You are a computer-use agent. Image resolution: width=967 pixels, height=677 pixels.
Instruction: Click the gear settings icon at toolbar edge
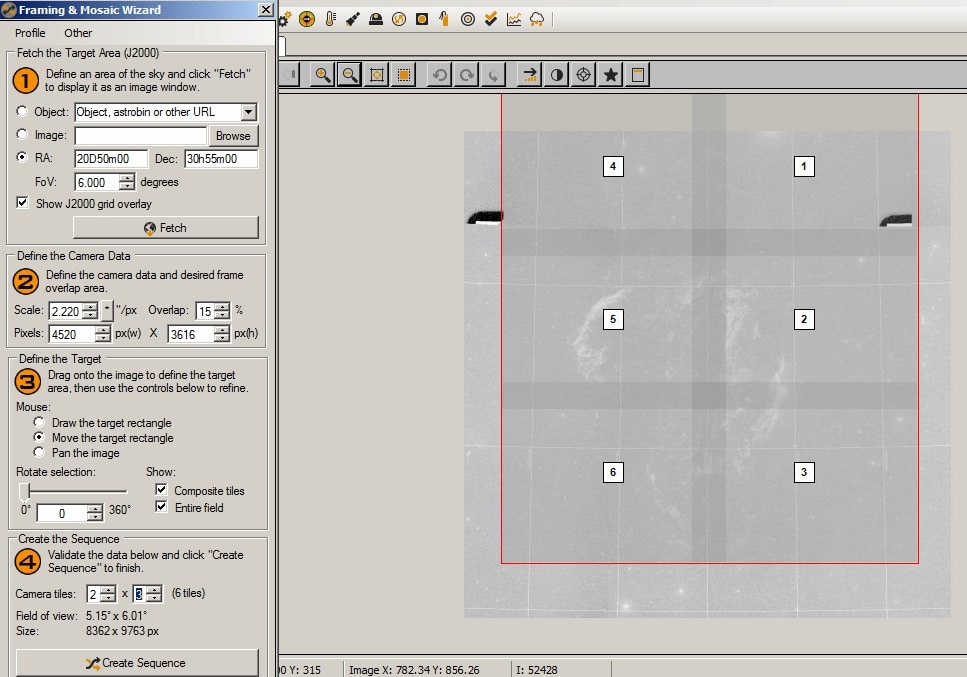click(284, 19)
